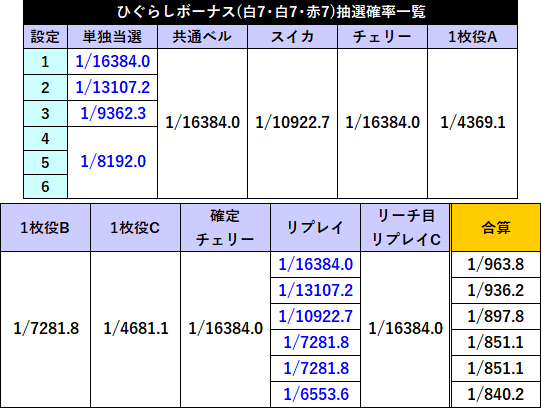Click the リーチ目リプレイC header
Screen dimensions: 541x408
tap(405, 228)
